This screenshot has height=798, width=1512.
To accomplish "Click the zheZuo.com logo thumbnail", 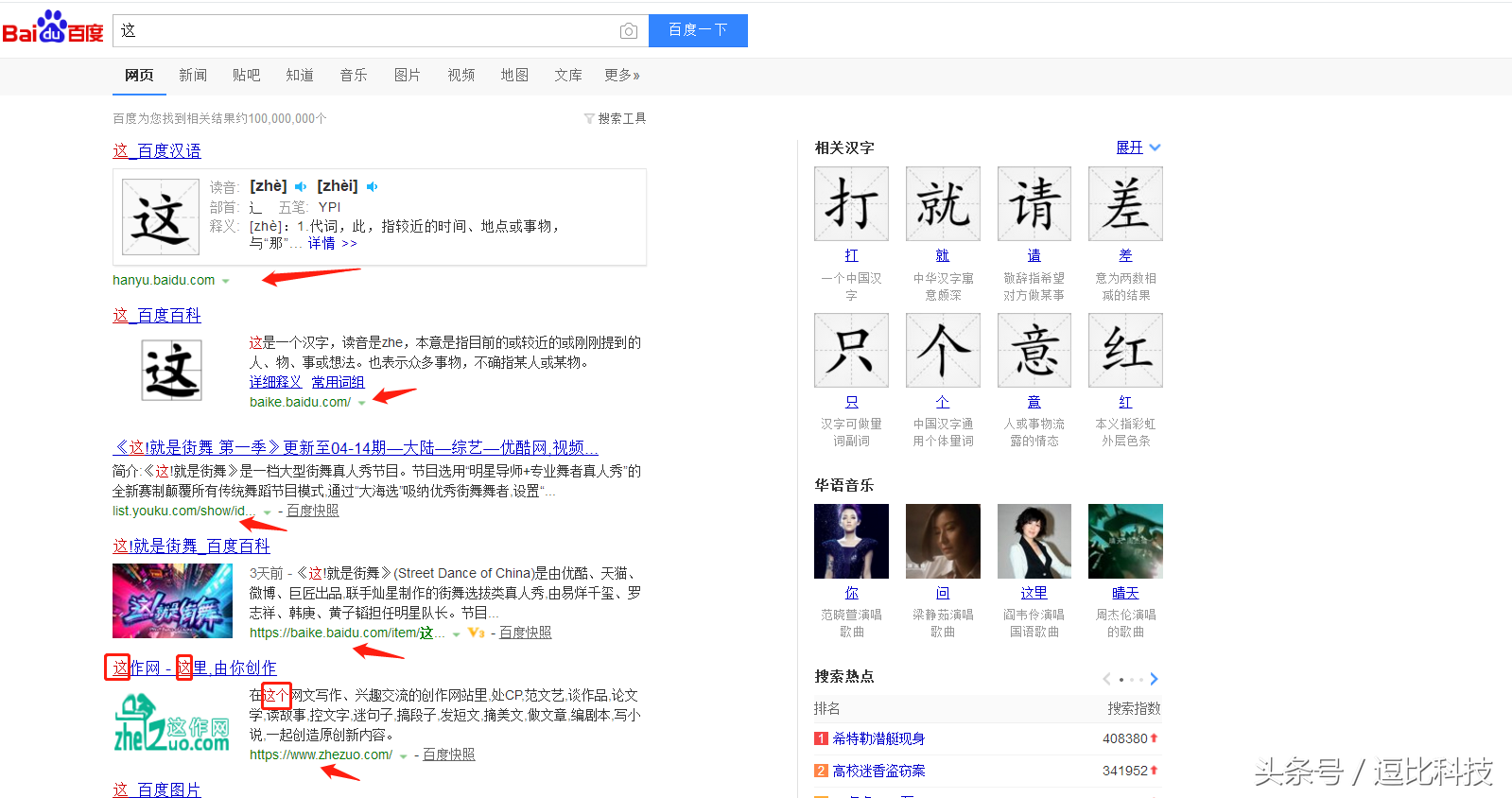I will coord(172,723).
